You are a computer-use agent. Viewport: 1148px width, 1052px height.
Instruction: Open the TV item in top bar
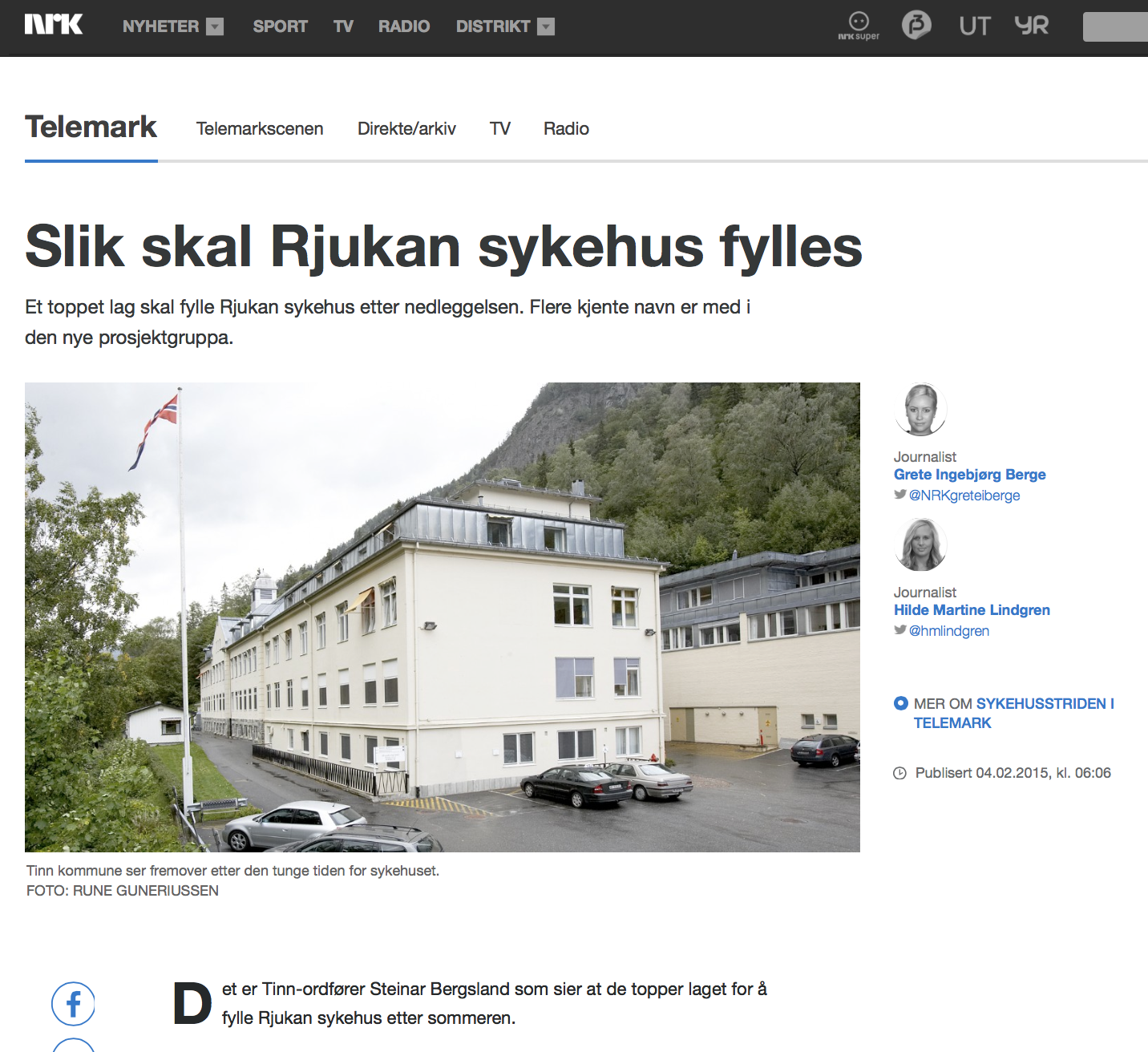[x=343, y=26]
